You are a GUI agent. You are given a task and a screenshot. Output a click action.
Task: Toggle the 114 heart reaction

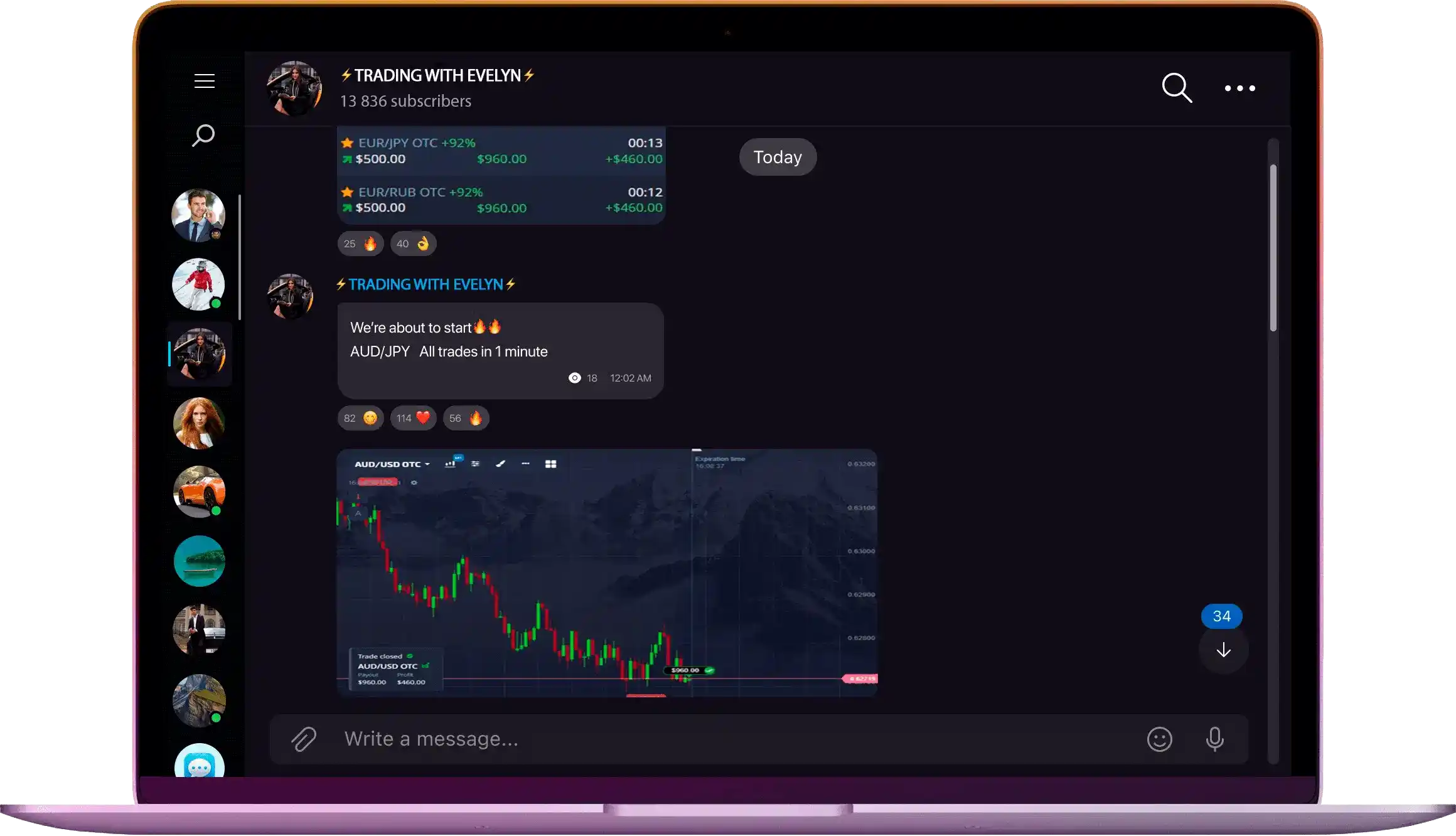[x=413, y=418]
